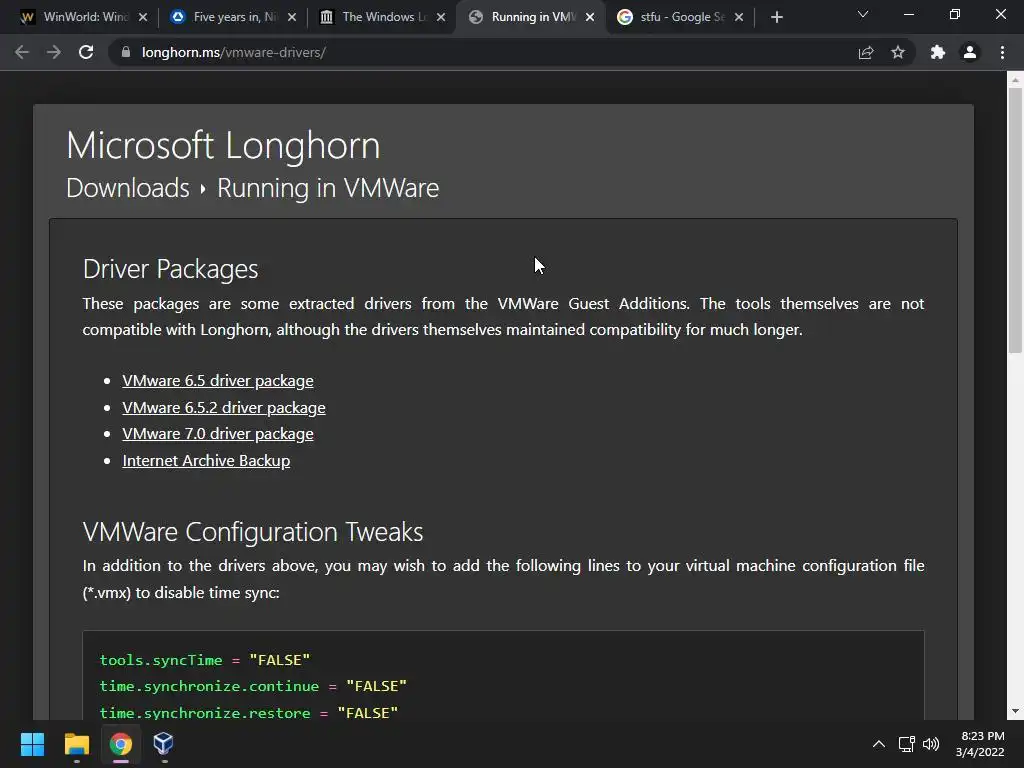Bookmark this page with the star icon
The height and width of the screenshot is (768, 1024).
tap(898, 52)
